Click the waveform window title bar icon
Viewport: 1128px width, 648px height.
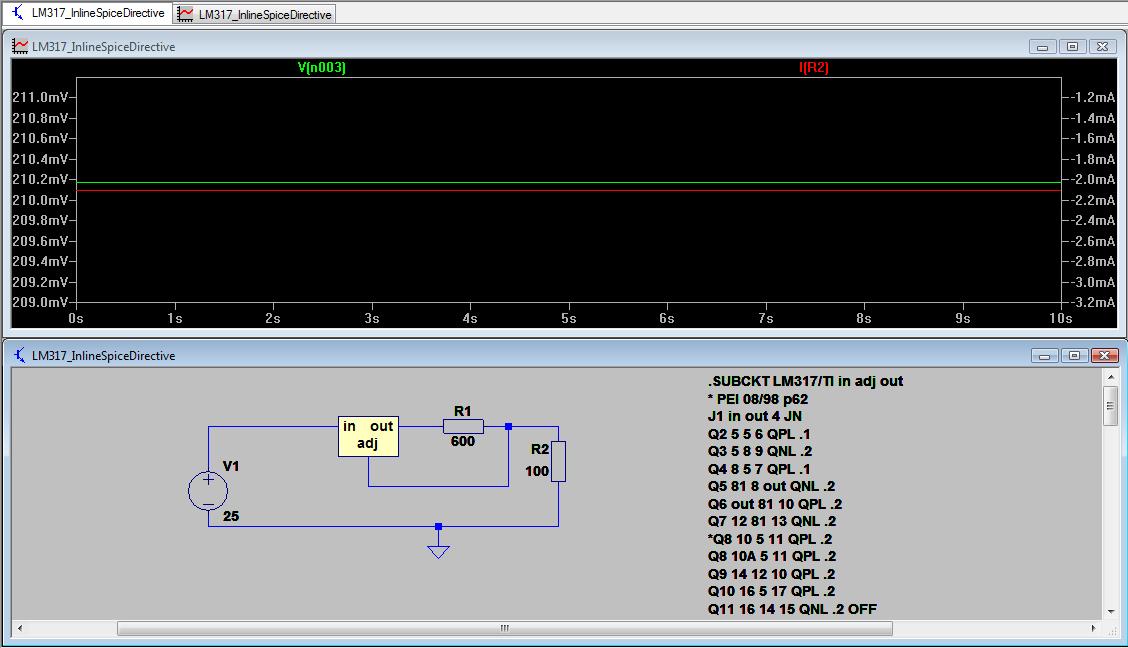click(x=19, y=47)
